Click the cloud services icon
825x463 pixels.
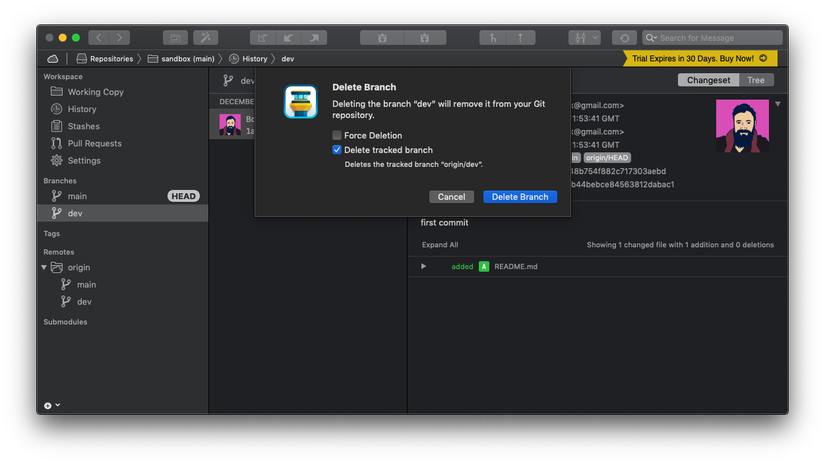[53, 59]
